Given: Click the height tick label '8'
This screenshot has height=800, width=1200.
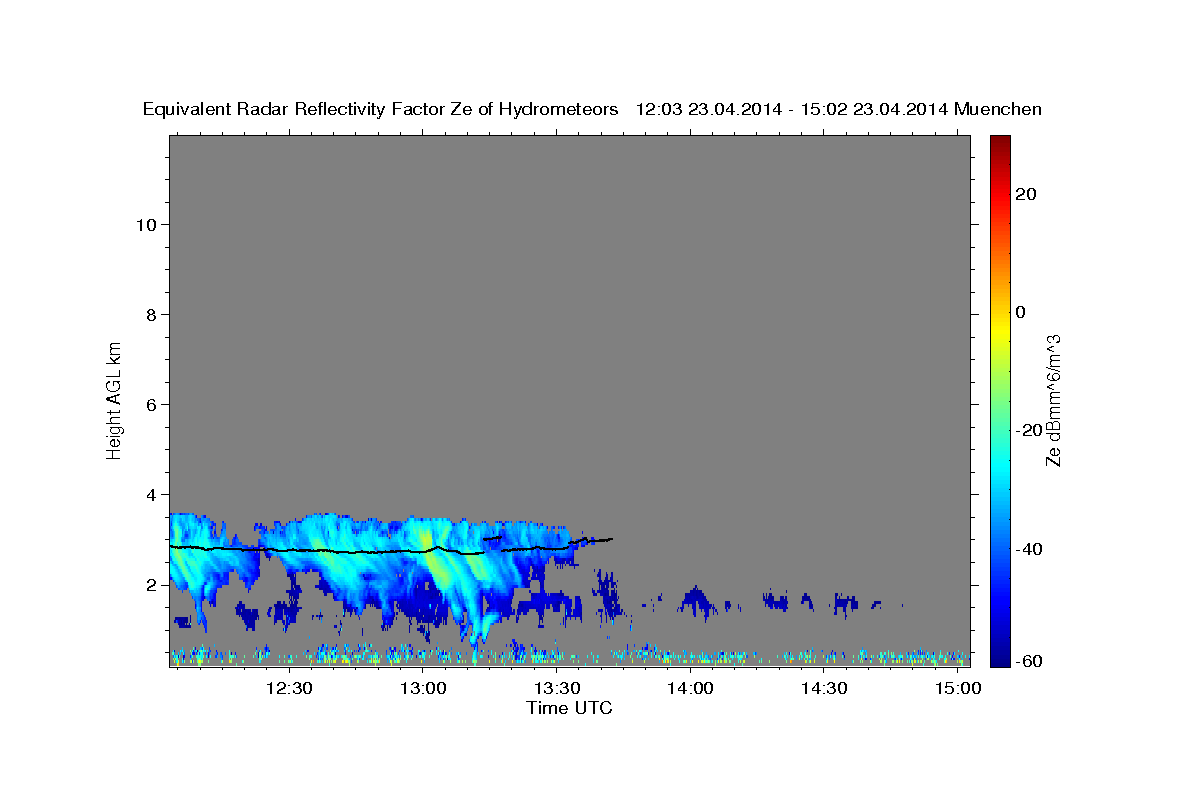Looking at the screenshot, I should [x=151, y=314].
